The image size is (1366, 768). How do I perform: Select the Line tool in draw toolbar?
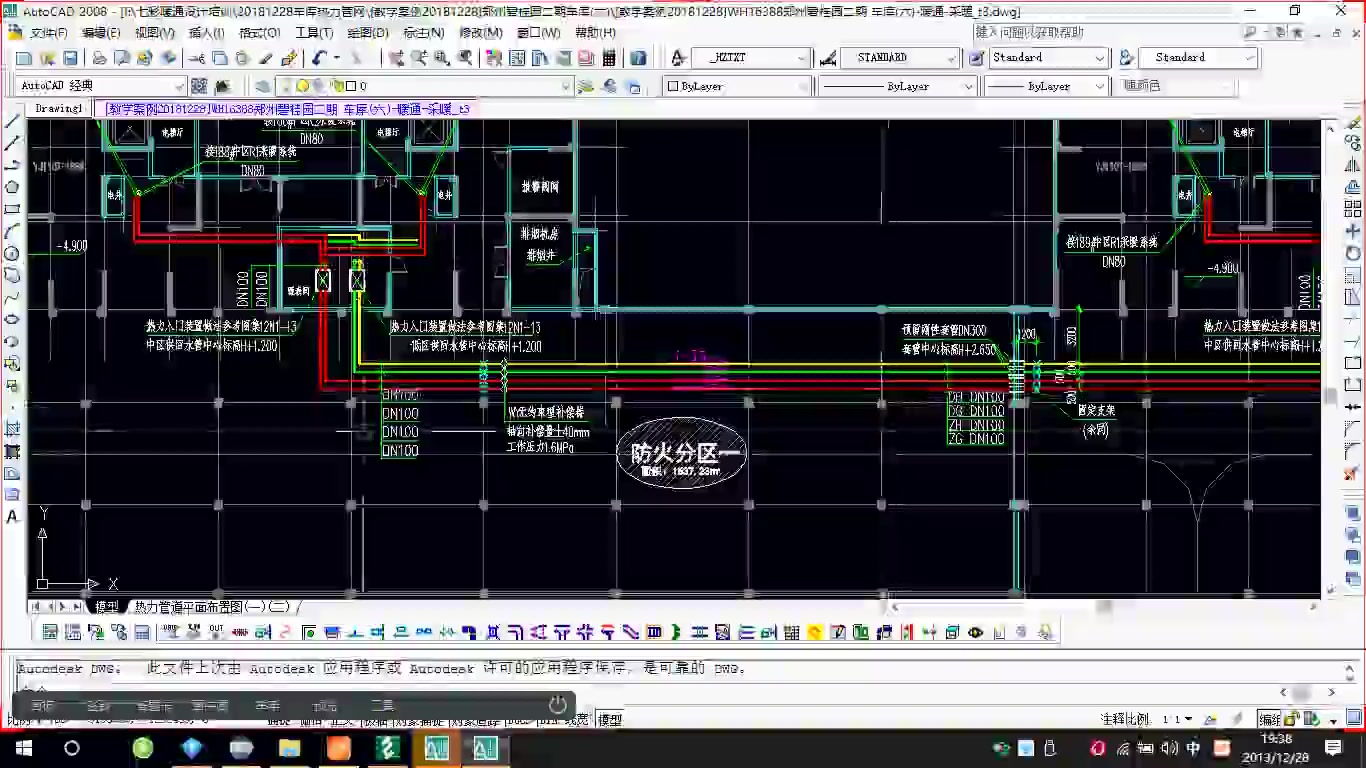pos(13,121)
